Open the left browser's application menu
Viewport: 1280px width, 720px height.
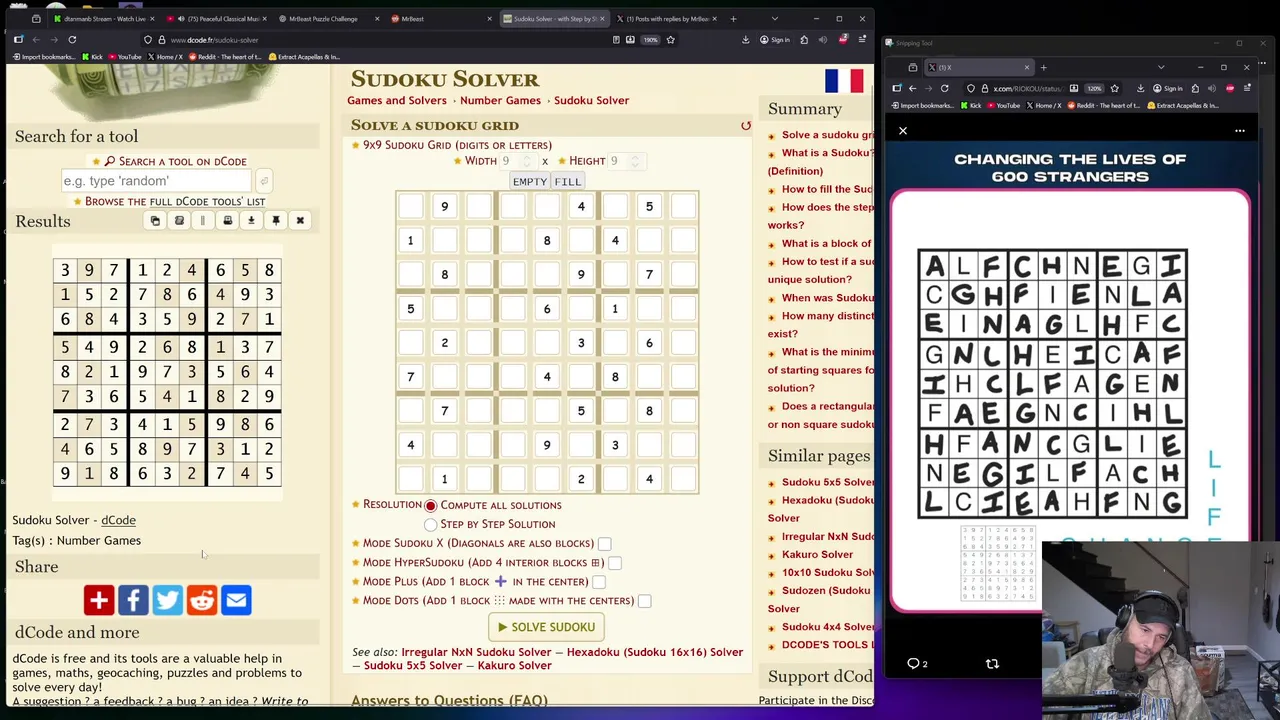861,40
